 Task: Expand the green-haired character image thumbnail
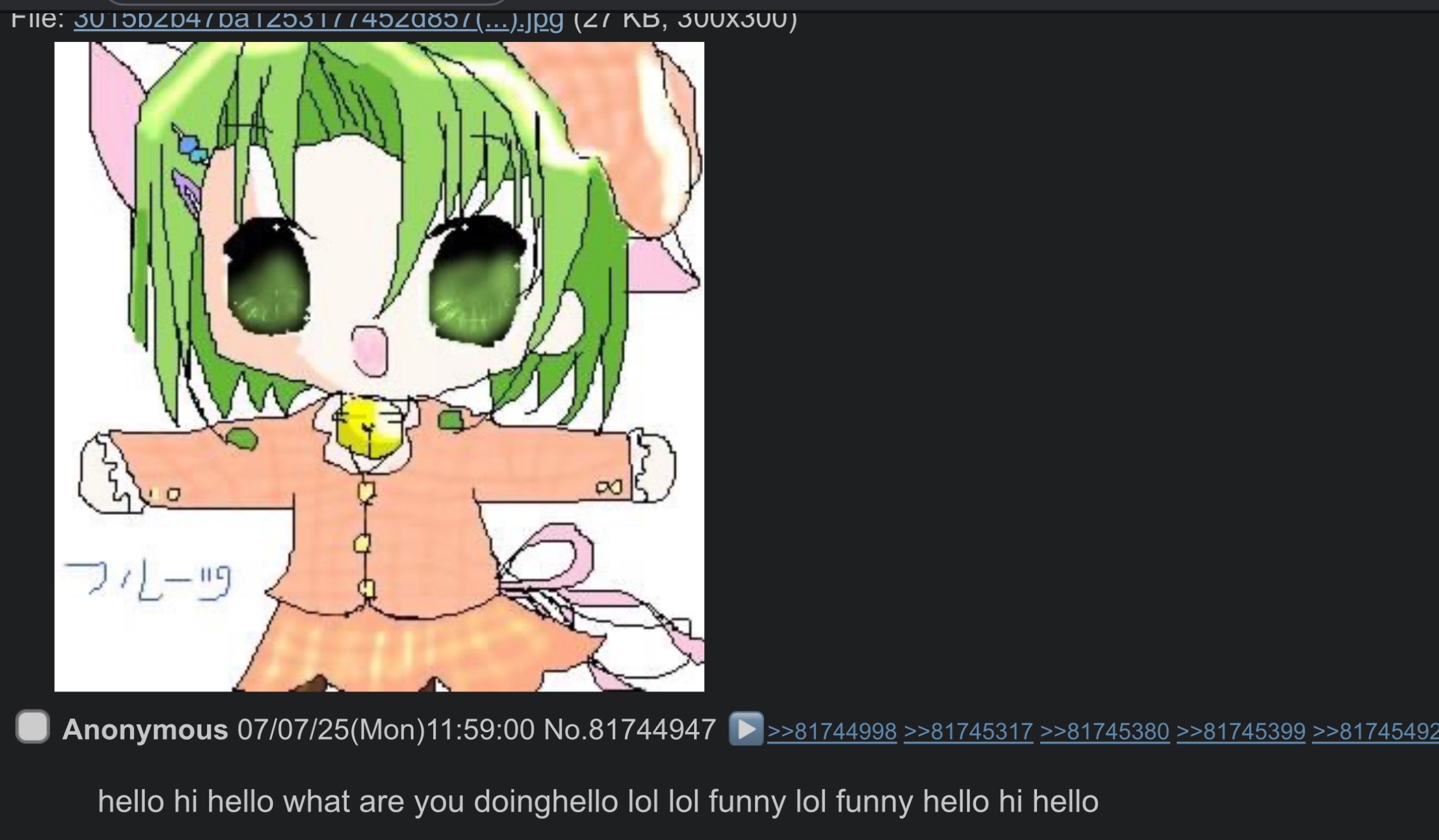pos(379,366)
